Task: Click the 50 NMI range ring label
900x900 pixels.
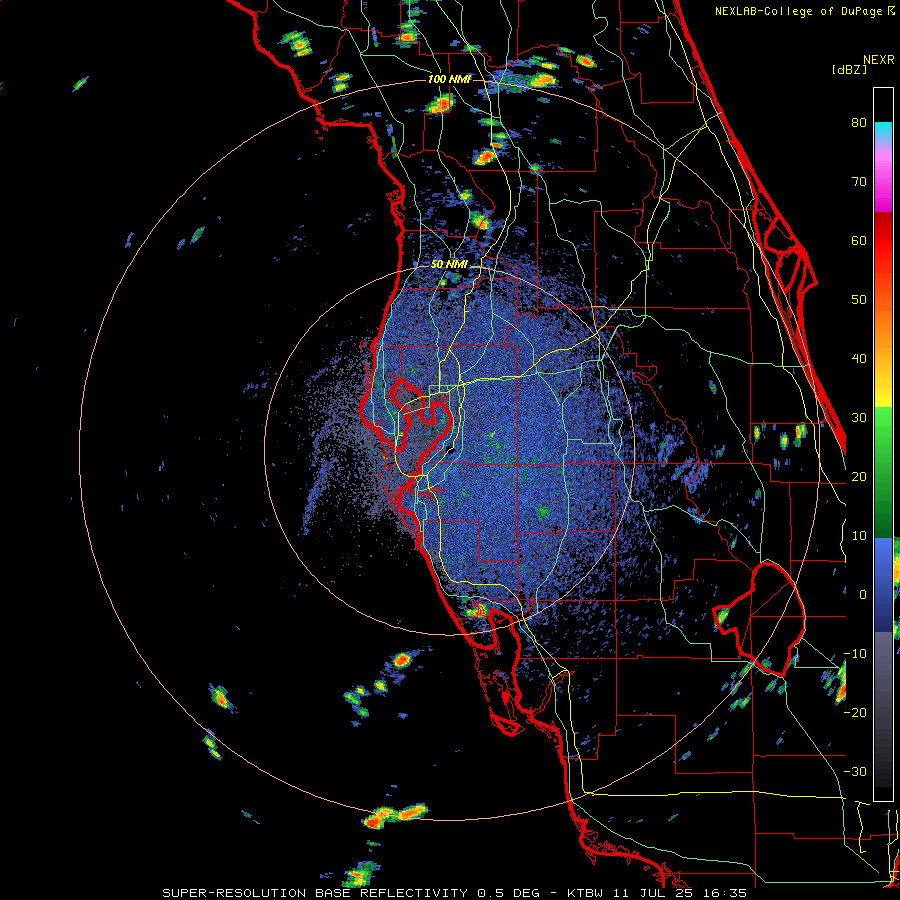Action: click(x=449, y=265)
